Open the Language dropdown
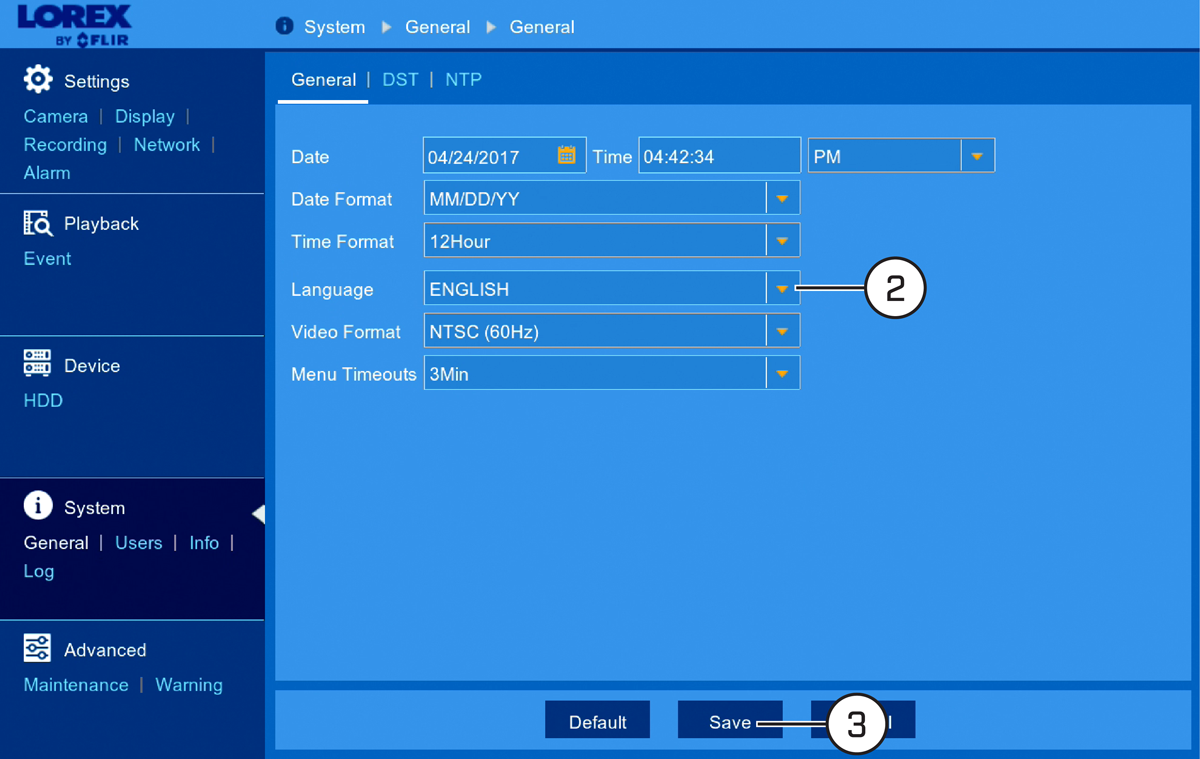 pos(782,289)
